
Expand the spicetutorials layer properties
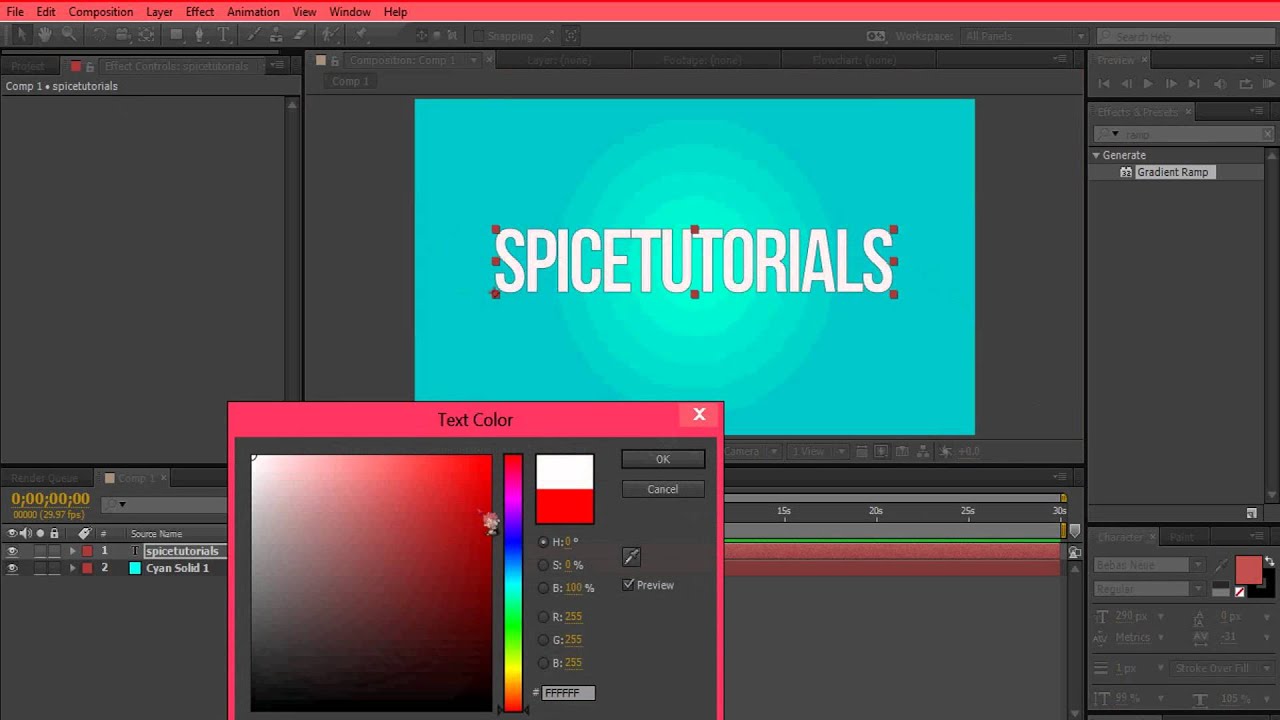(x=72, y=551)
